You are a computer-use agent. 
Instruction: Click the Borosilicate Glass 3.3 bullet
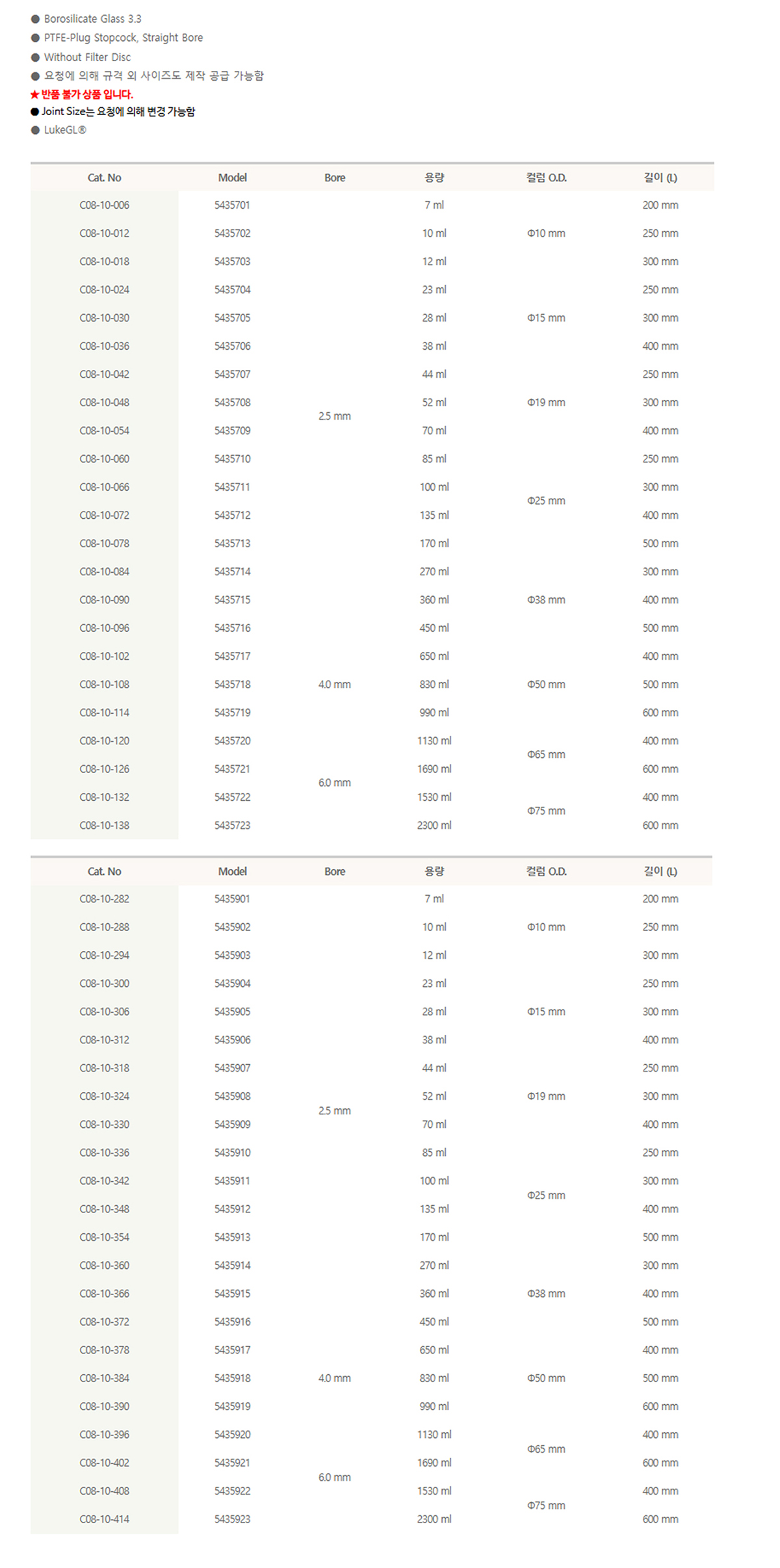pos(92,19)
